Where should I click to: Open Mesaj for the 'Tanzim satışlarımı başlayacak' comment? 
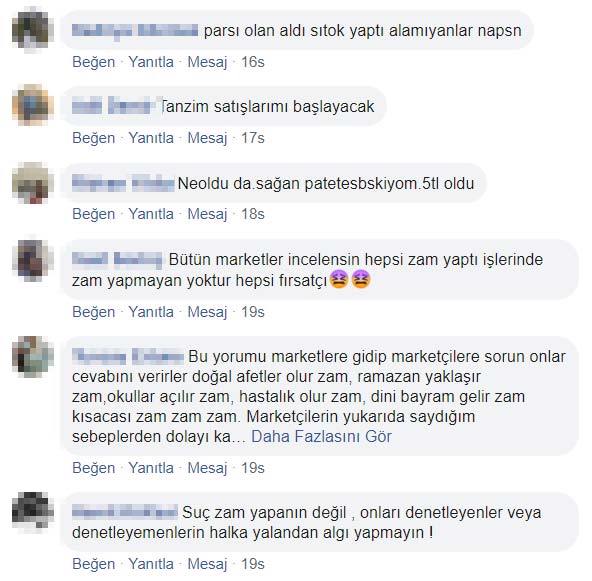tap(207, 138)
